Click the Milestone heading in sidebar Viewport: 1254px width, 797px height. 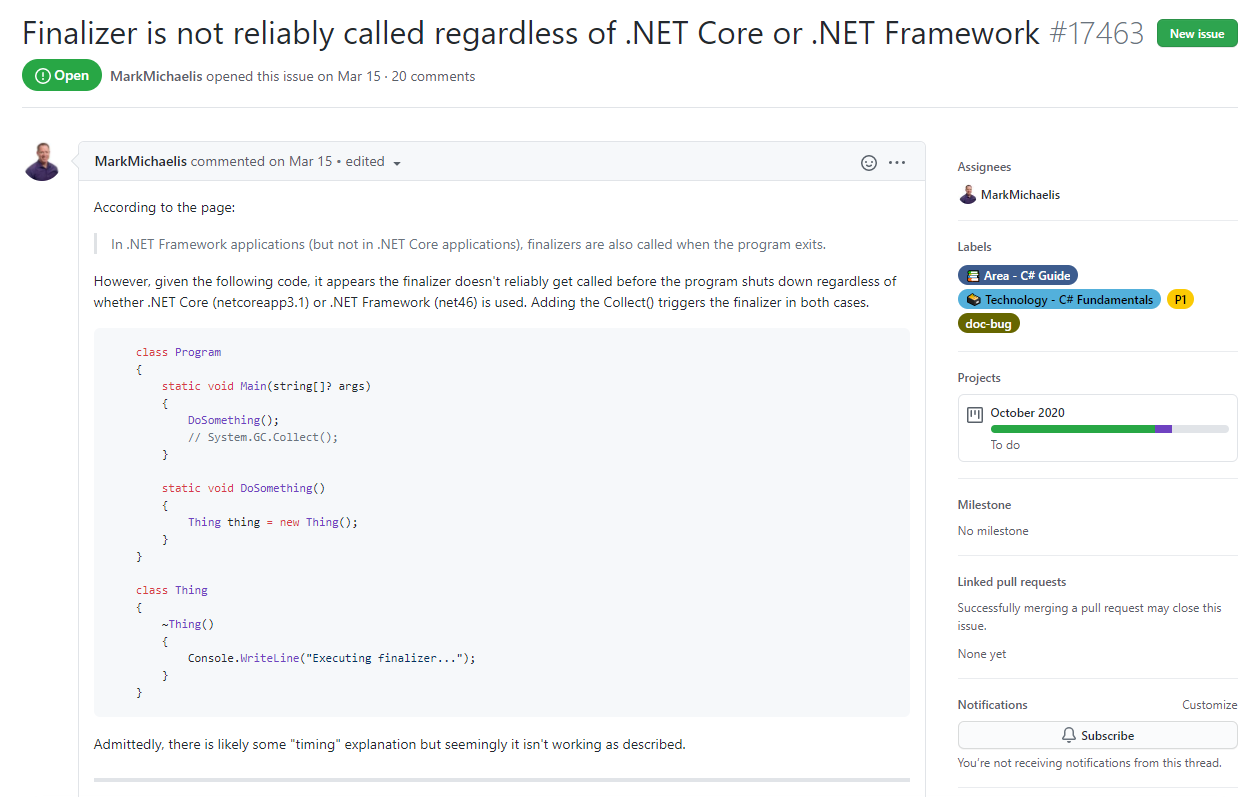click(984, 505)
